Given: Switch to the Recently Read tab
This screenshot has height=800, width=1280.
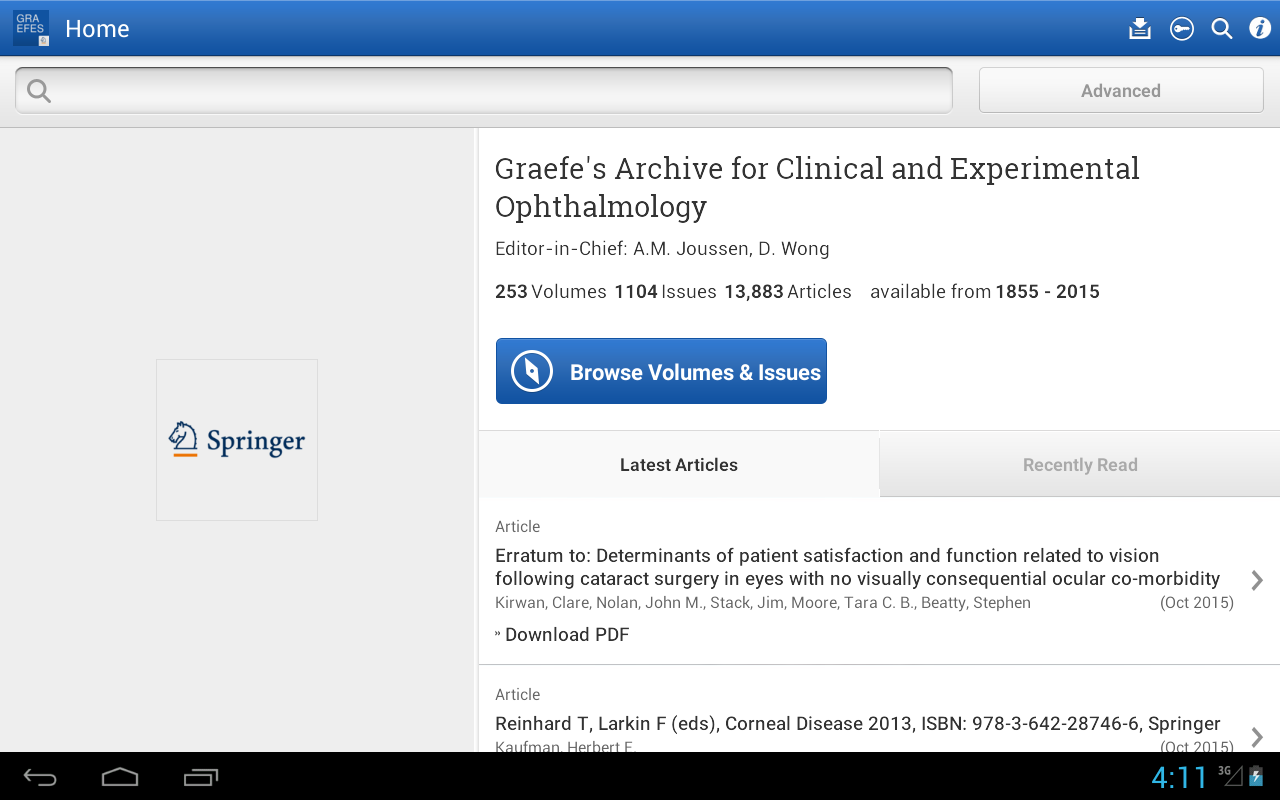Looking at the screenshot, I should (1079, 465).
